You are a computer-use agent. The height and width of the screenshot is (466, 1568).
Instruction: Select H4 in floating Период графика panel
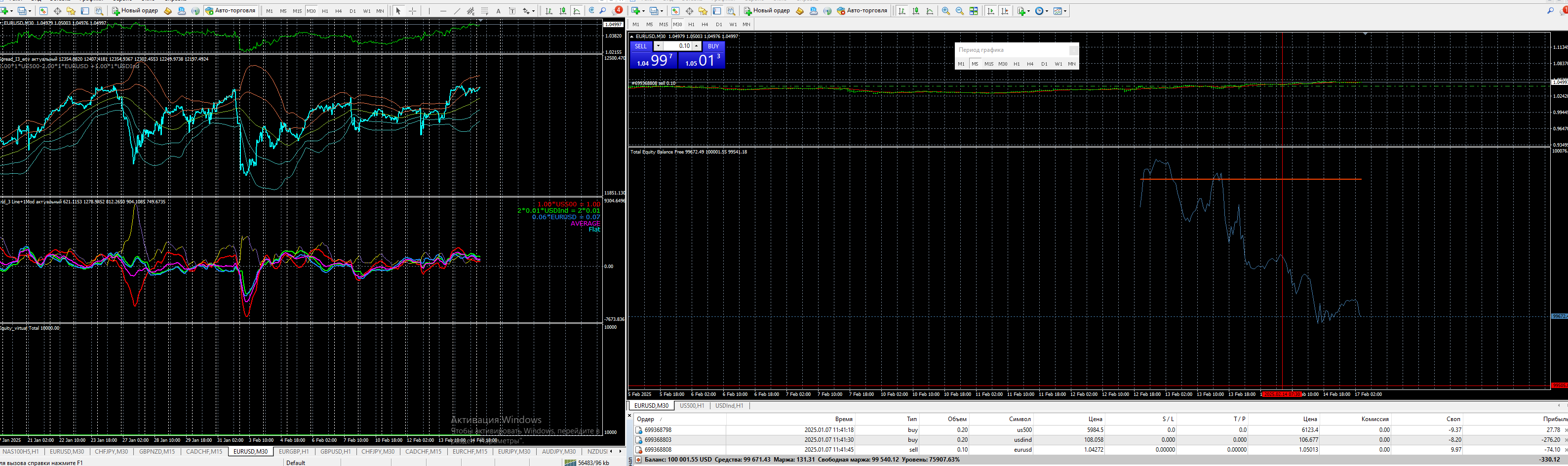pyautogui.click(x=1030, y=64)
